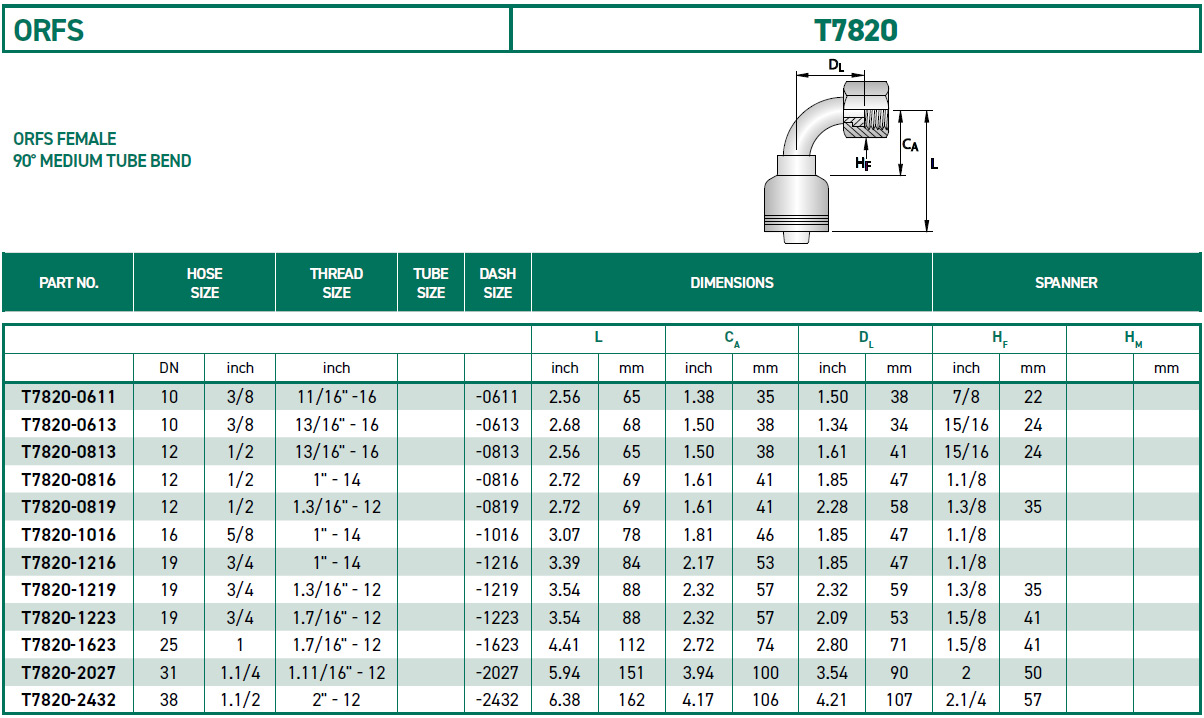1204x718 pixels.
Task: Click the DN sub-header
Action: (x=169, y=368)
